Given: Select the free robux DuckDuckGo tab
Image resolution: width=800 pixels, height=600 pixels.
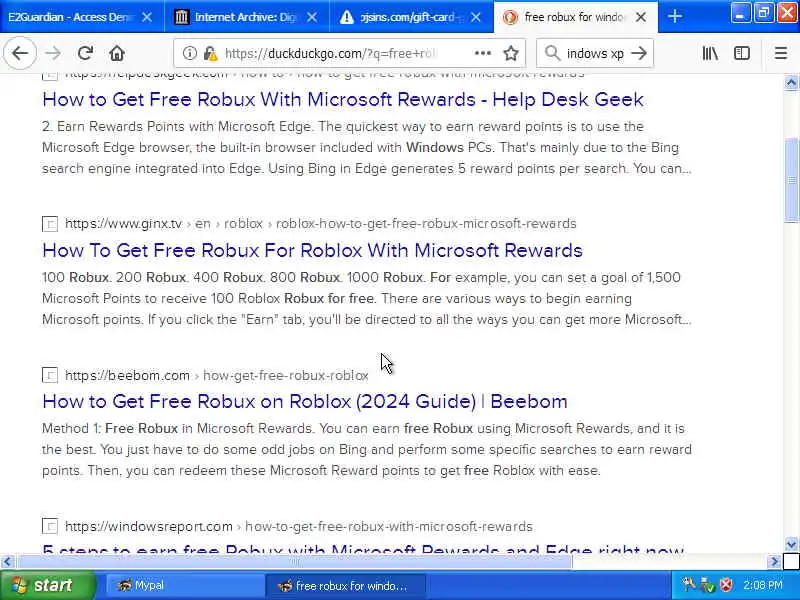Looking at the screenshot, I should point(576,17).
